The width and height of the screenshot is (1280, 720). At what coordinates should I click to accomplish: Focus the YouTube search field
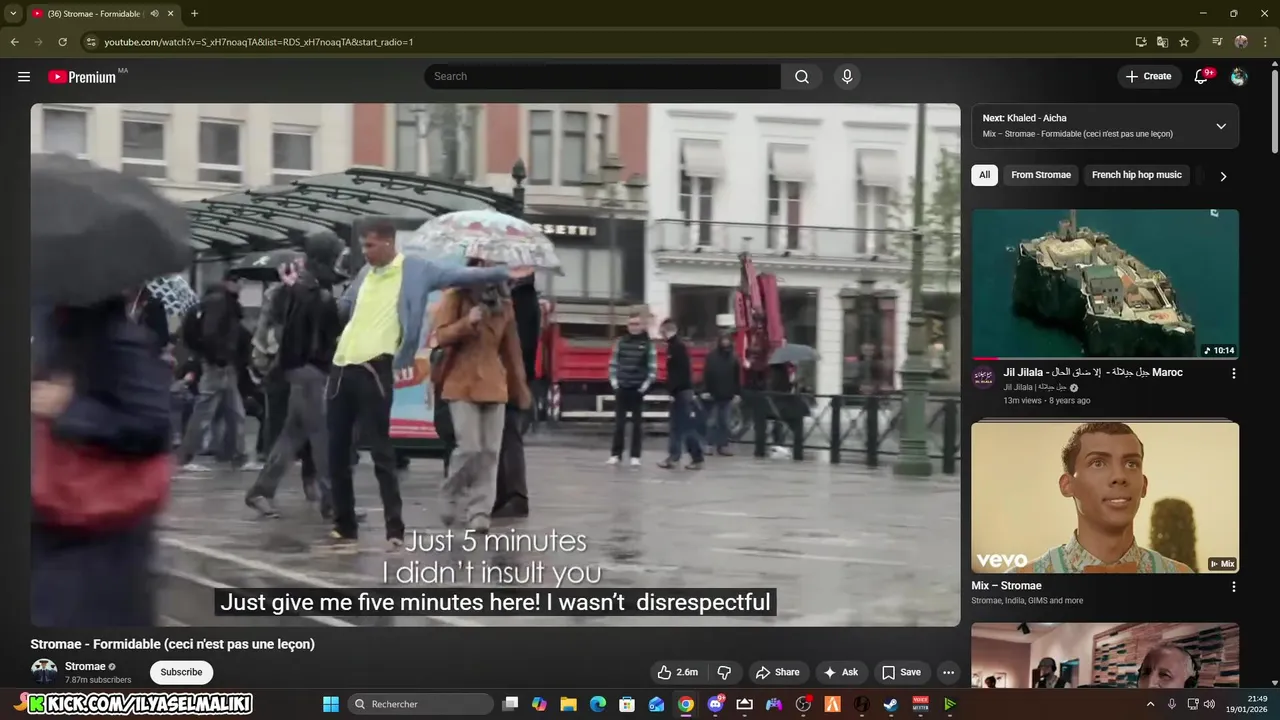(x=602, y=76)
